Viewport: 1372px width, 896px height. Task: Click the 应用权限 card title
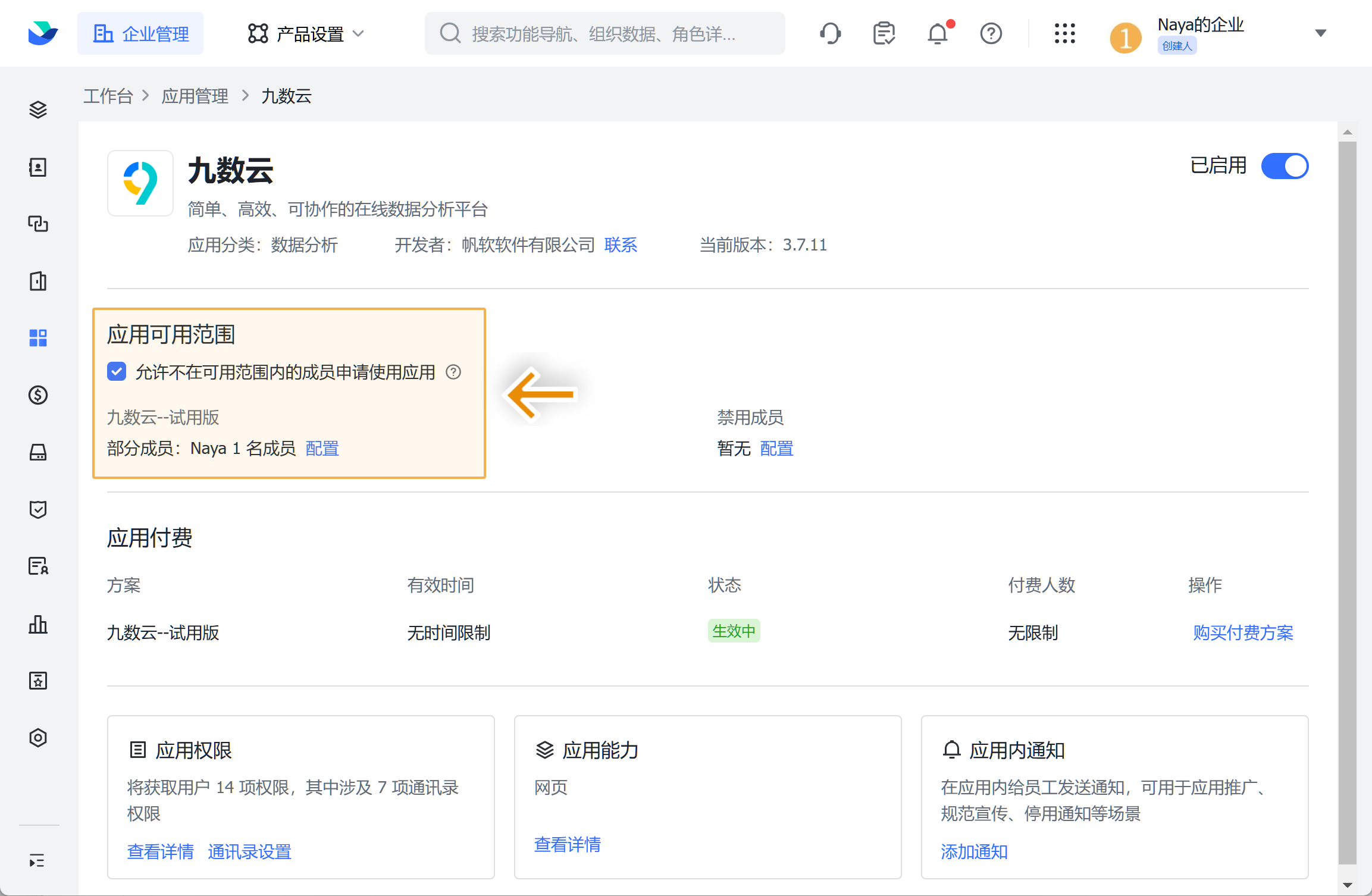pyautogui.click(x=193, y=750)
